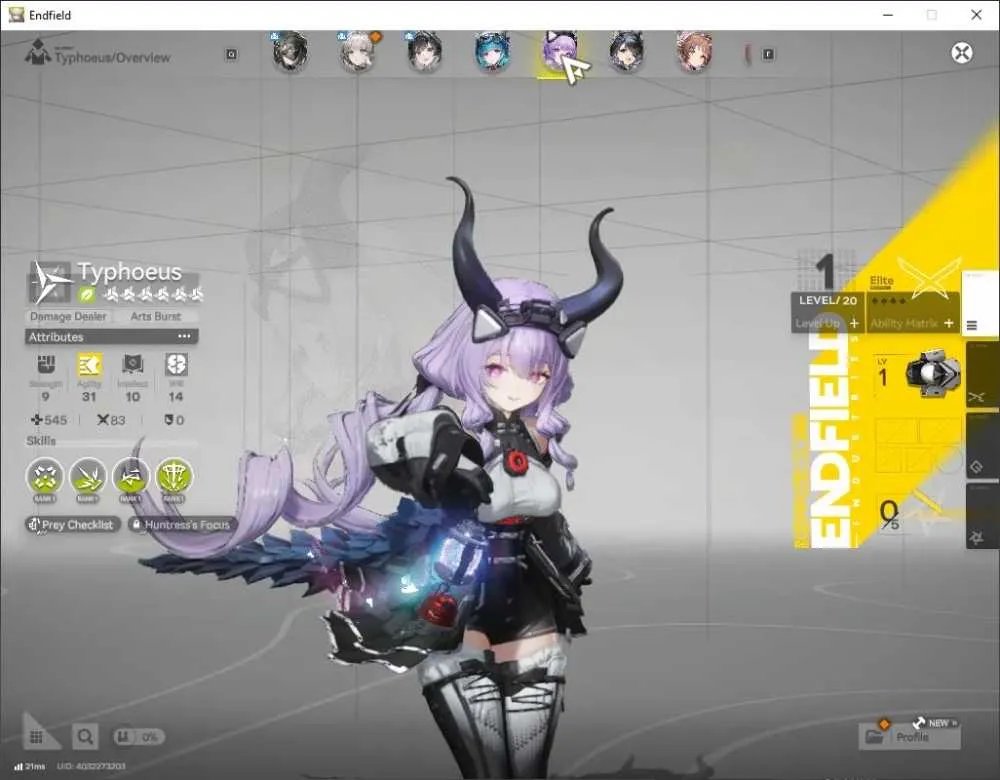
Task: Click the Typhoeus class emblem icon
Action: coord(50,281)
